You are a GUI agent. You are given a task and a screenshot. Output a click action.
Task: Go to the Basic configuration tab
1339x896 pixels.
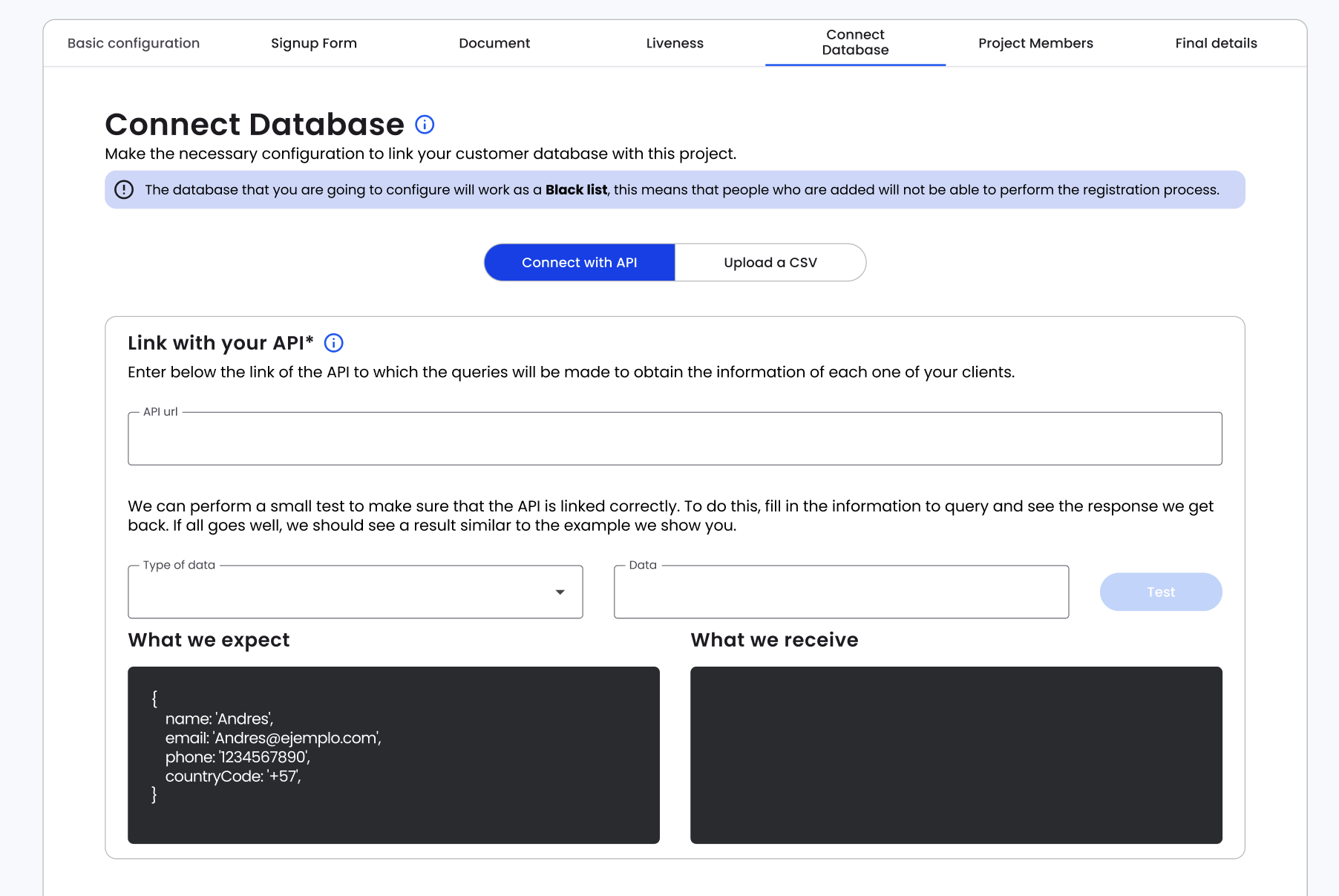click(134, 43)
